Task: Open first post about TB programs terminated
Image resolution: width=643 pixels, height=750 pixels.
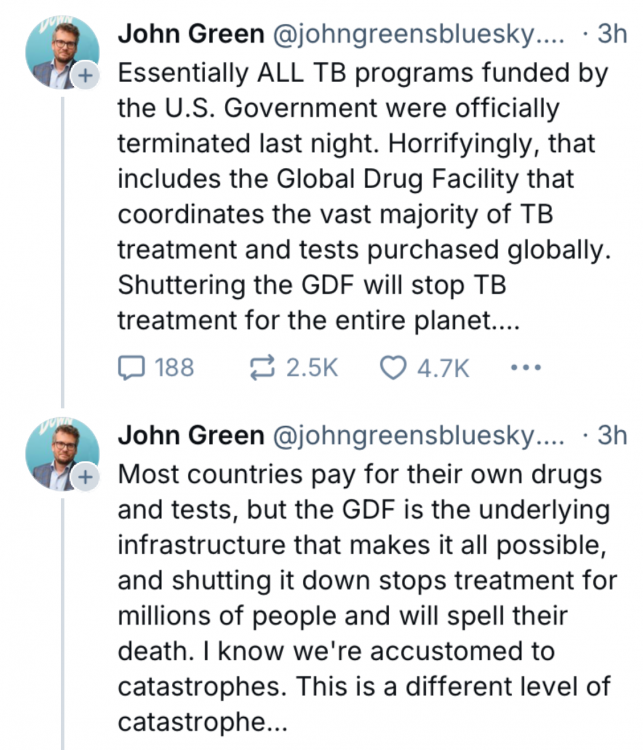Action: coord(360,180)
